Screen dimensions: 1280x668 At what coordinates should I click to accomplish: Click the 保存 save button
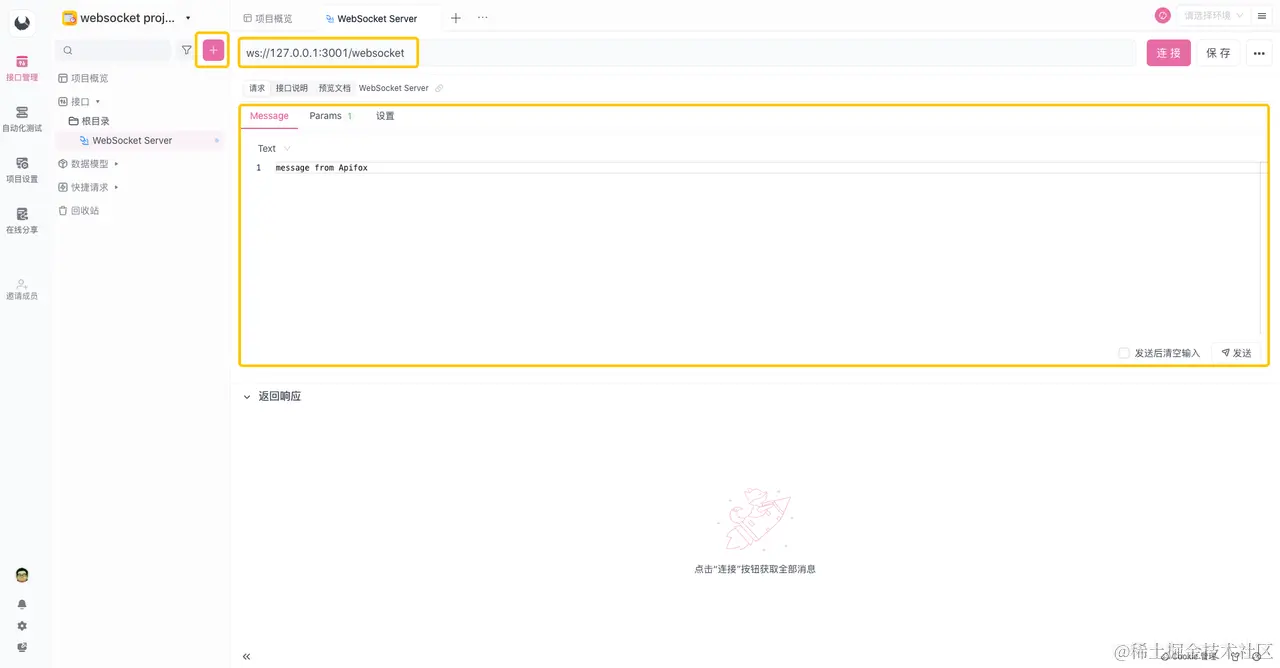[x=1218, y=53]
